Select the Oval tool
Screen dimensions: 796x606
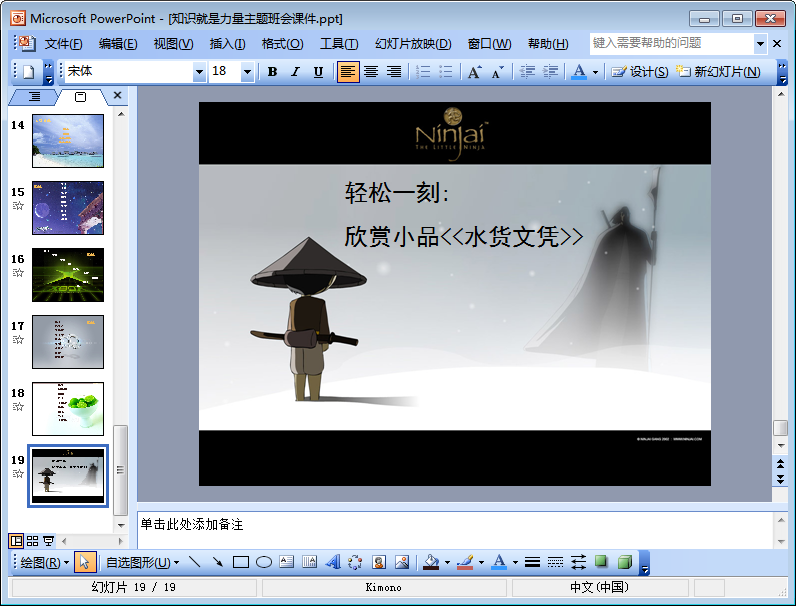264,562
